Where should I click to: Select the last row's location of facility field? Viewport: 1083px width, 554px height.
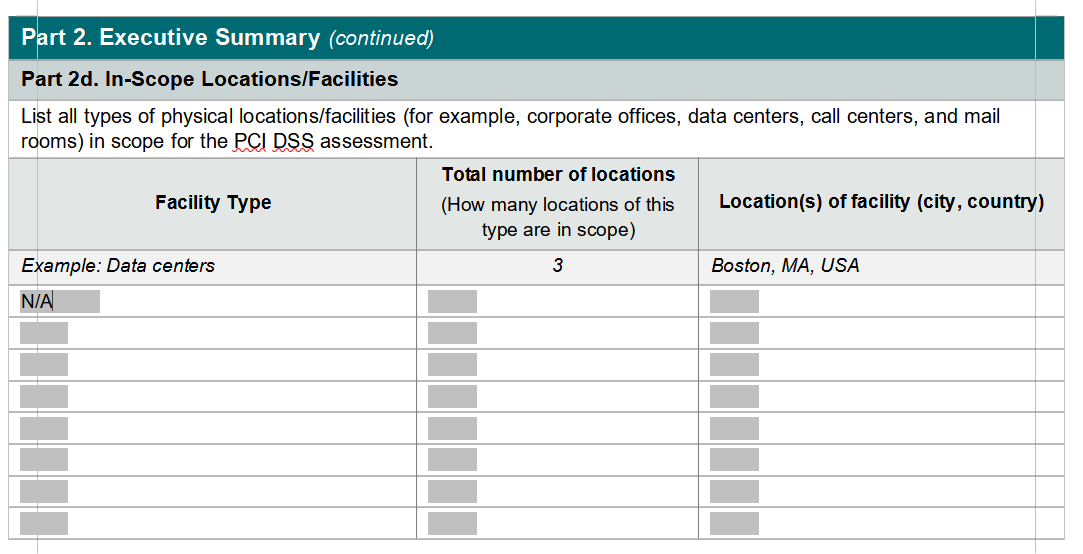(x=734, y=523)
